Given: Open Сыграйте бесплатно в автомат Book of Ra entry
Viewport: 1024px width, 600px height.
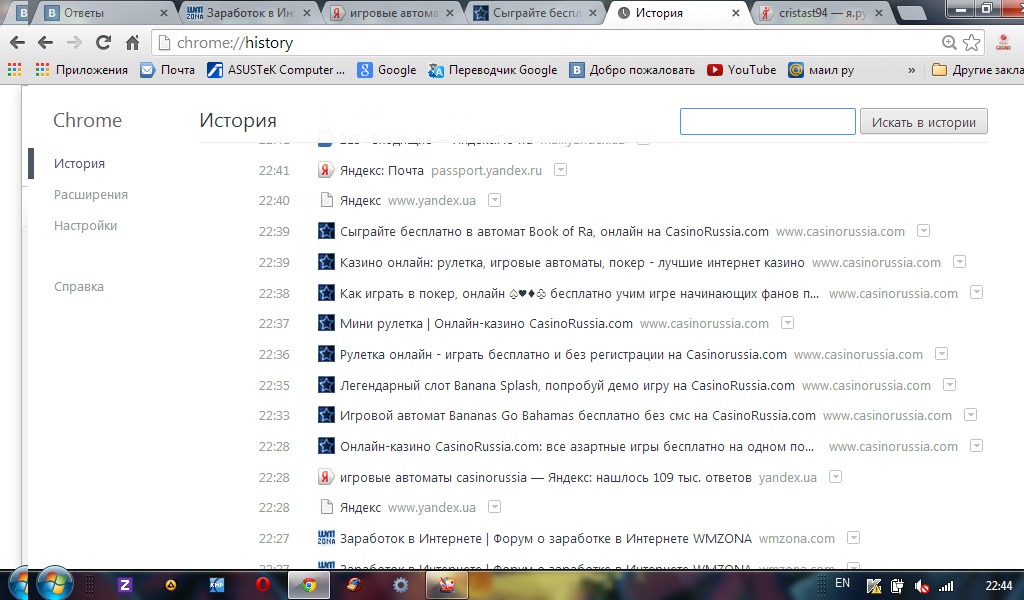Looking at the screenshot, I should point(554,232).
